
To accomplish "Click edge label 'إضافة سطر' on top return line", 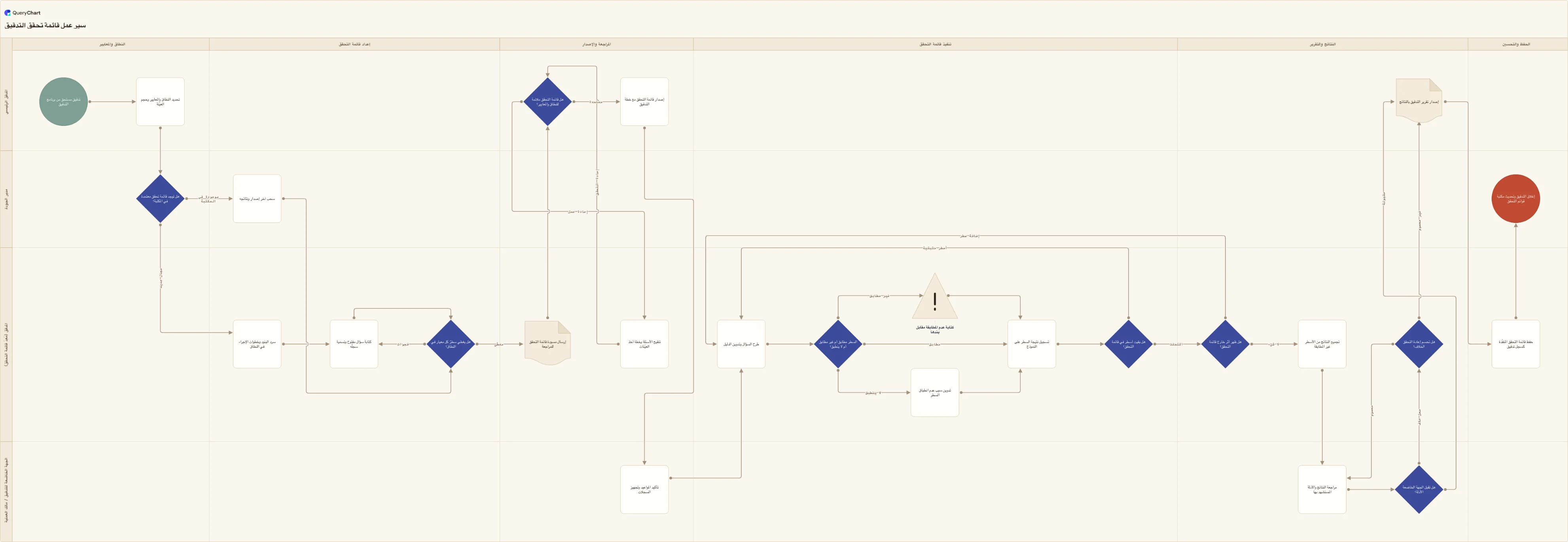I will pyautogui.click(x=970, y=236).
